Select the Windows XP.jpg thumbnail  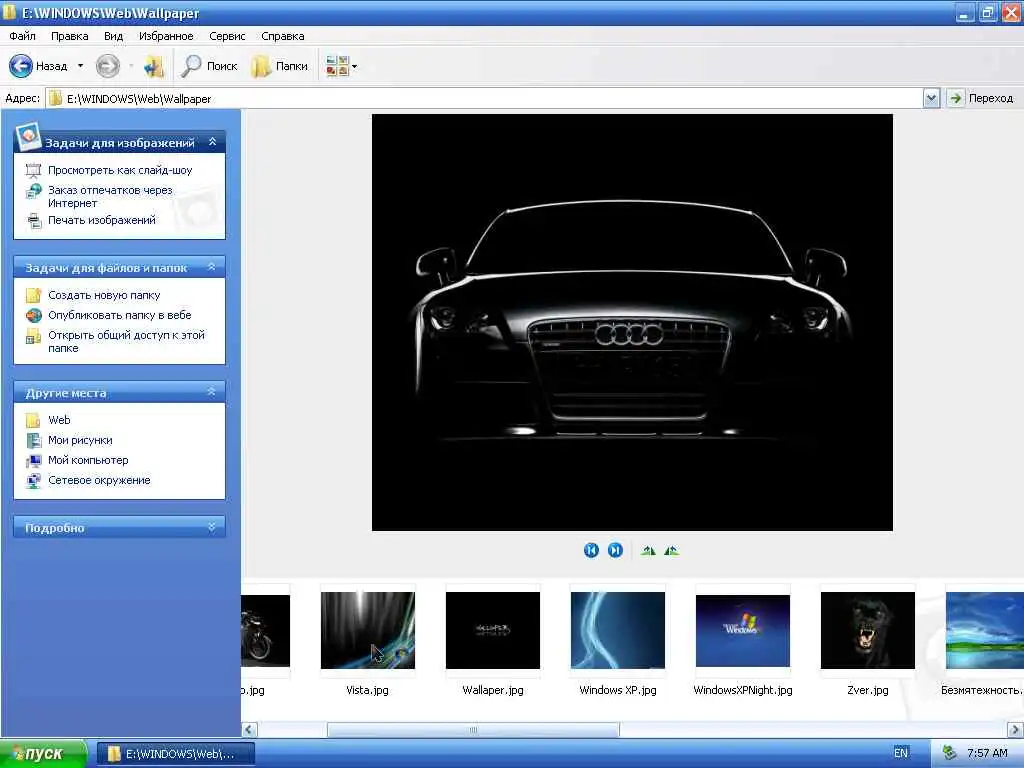pos(618,630)
